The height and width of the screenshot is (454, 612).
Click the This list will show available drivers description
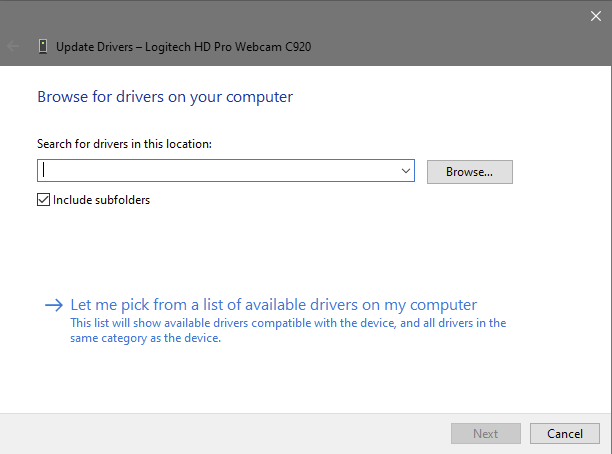pos(288,330)
